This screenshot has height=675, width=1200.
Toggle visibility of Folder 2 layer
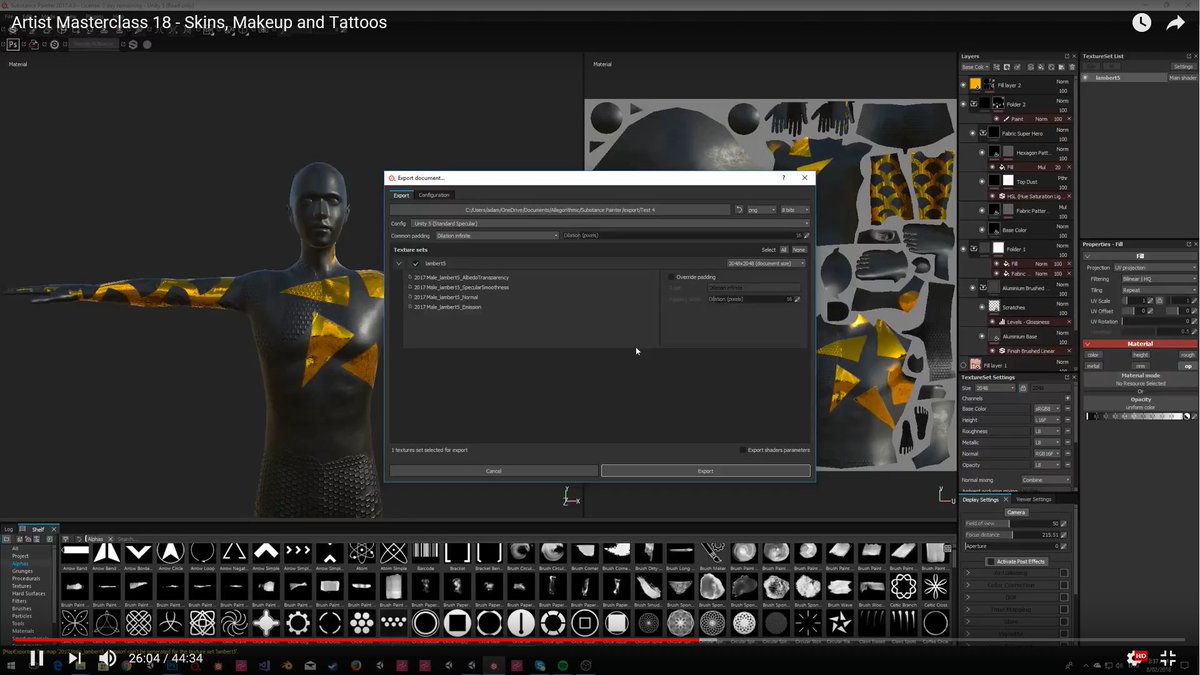[x=964, y=103]
